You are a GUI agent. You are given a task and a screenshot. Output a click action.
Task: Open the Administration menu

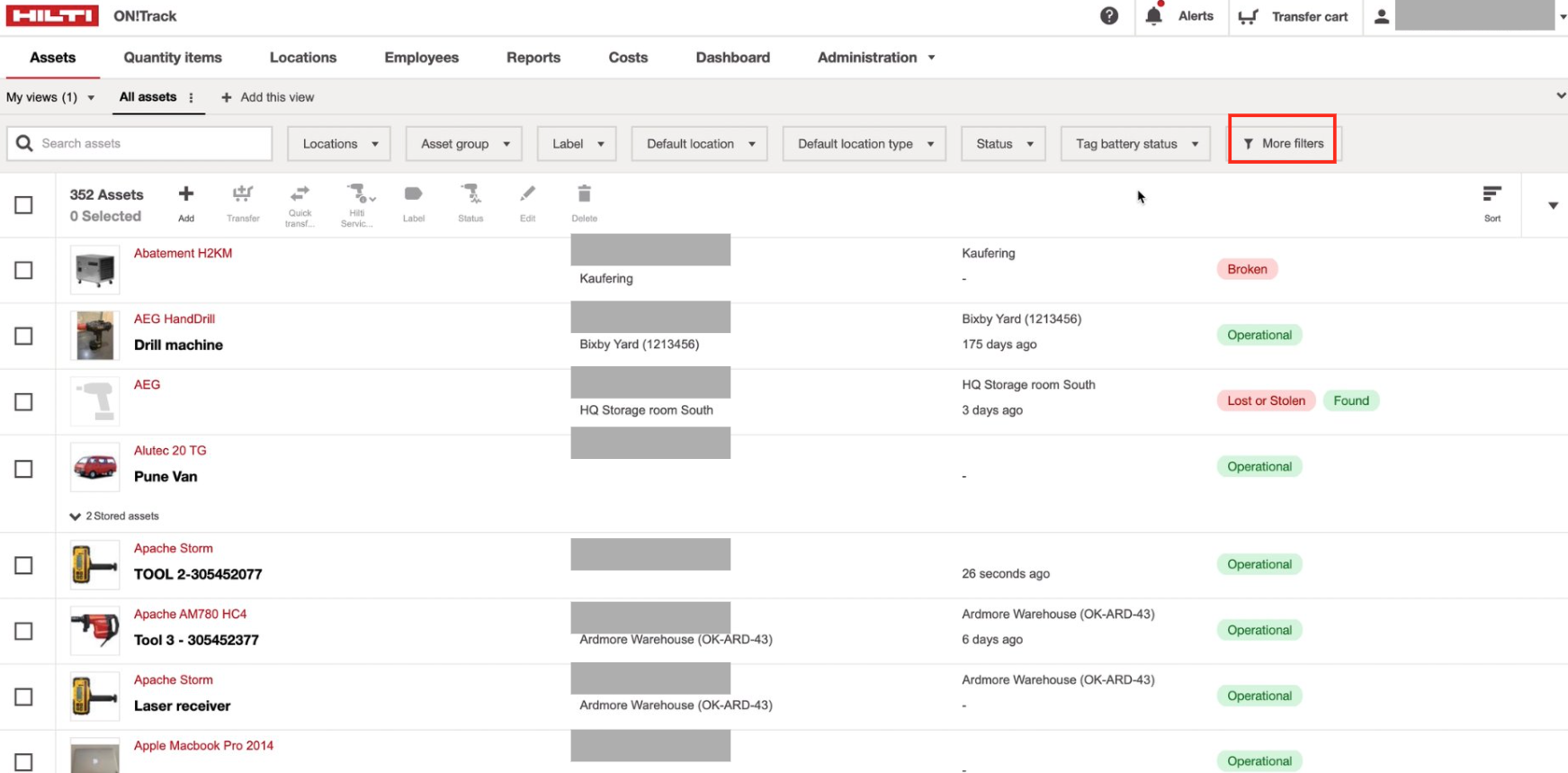(876, 58)
